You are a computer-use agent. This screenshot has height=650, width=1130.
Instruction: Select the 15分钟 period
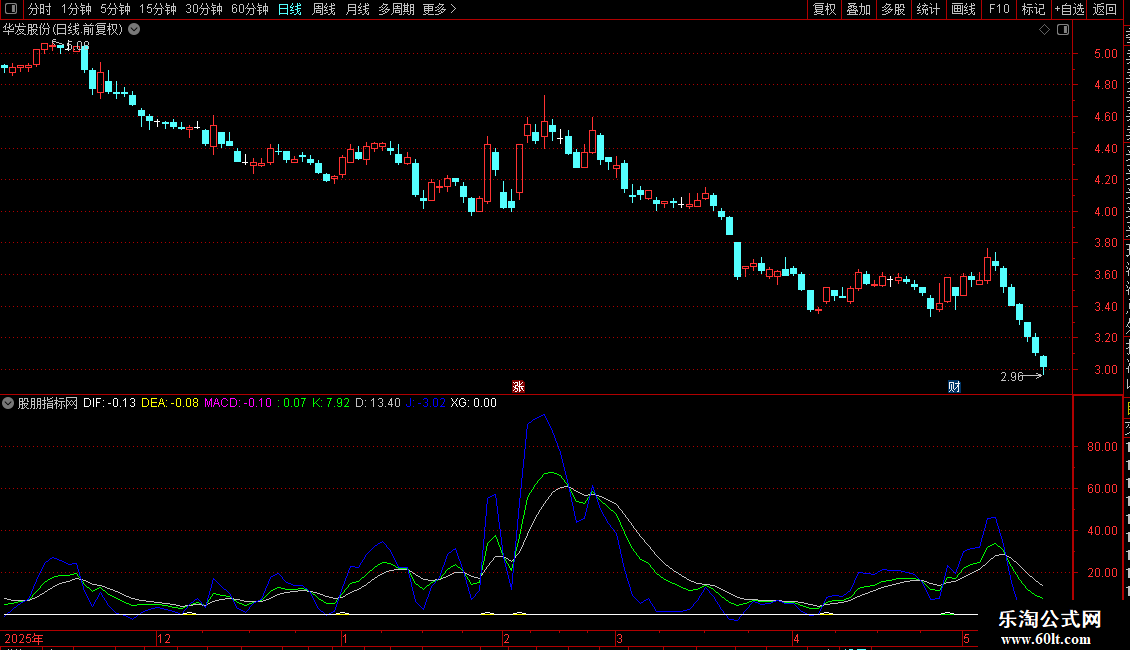[x=158, y=9]
